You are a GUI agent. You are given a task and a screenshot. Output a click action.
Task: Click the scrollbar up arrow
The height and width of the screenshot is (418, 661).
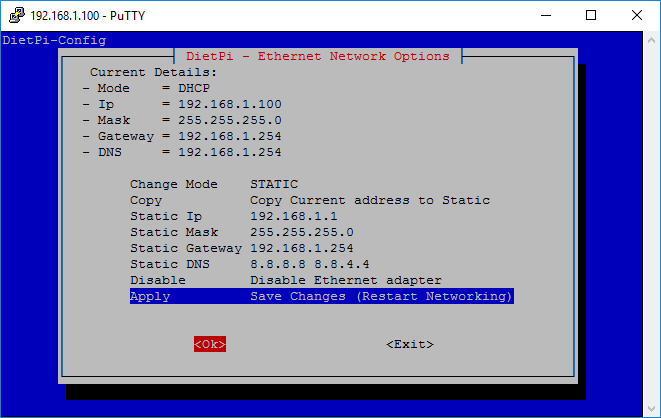coord(651,40)
